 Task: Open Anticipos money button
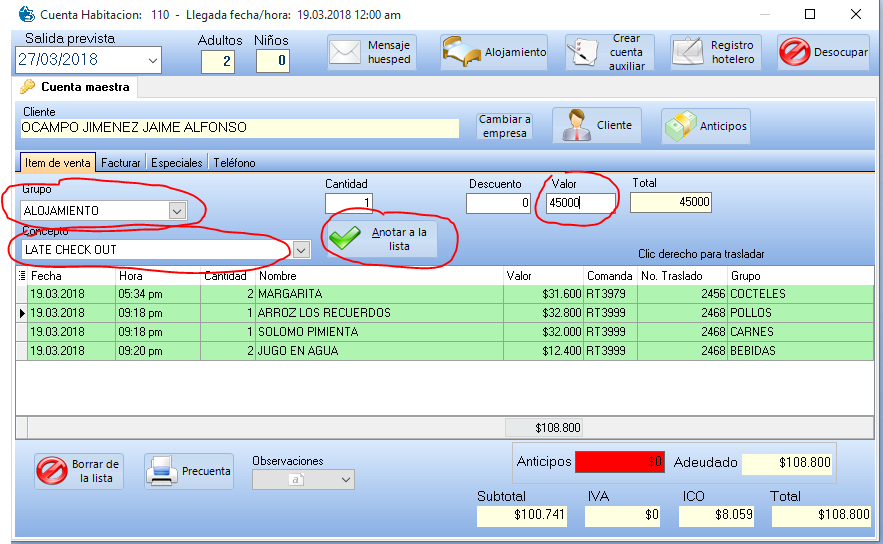pos(705,126)
